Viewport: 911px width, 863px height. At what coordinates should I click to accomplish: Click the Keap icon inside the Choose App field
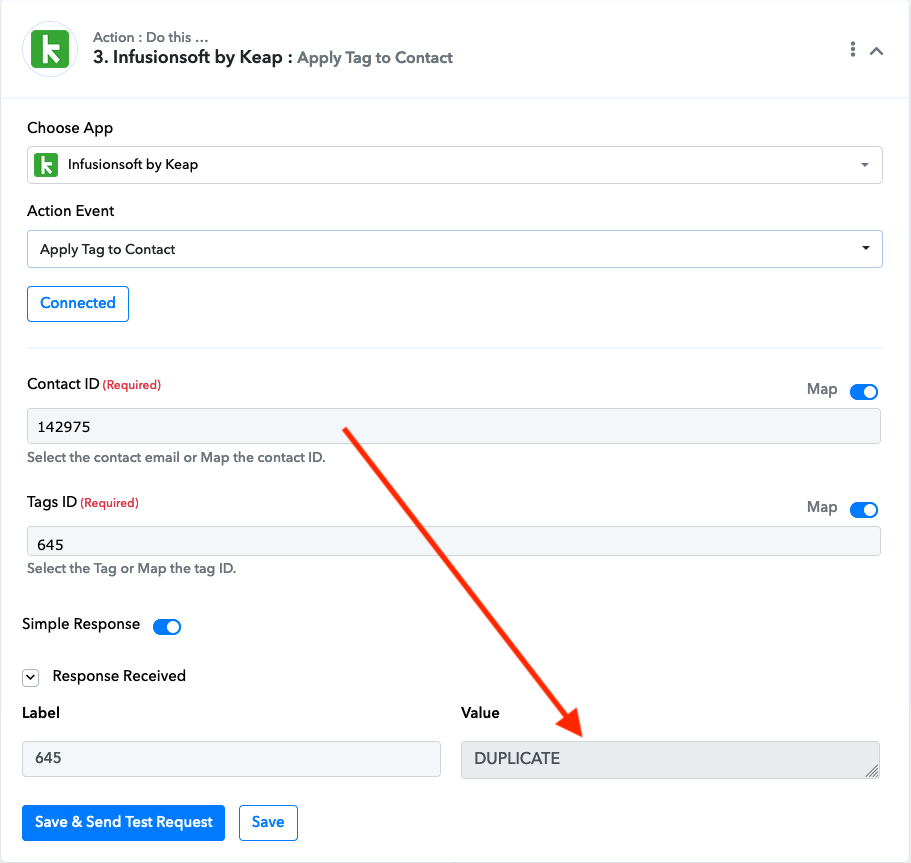tap(46, 165)
